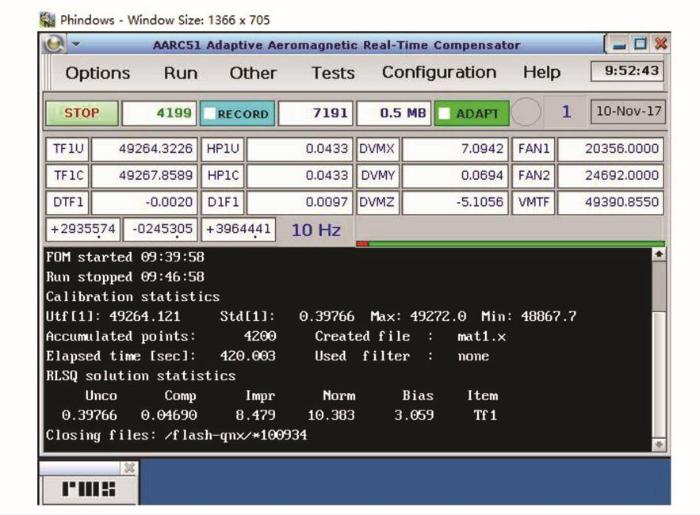Click the Impr value 8.479
The image size is (700, 515).
click(x=255, y=415)
